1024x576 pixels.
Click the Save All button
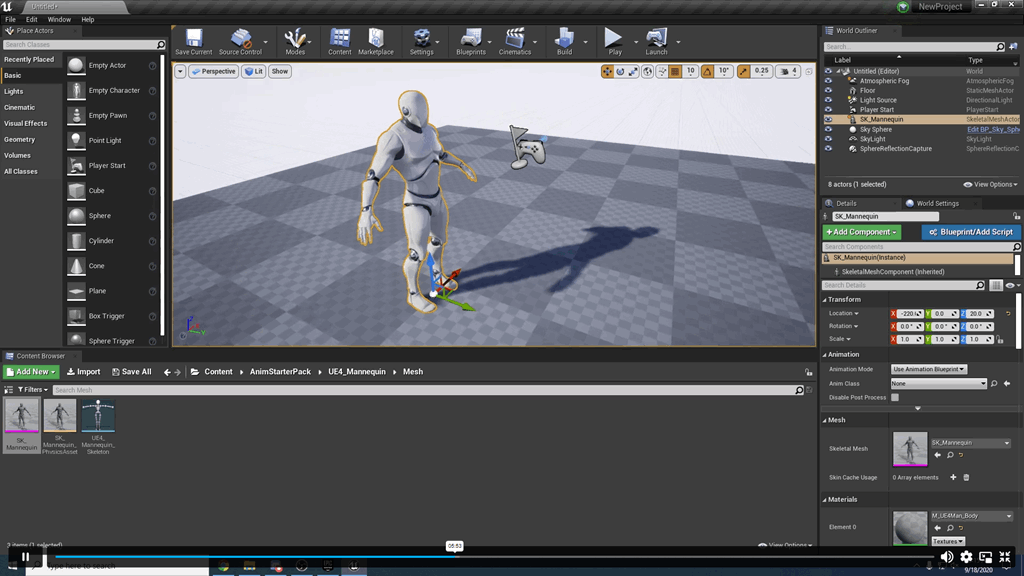[131, 372]
